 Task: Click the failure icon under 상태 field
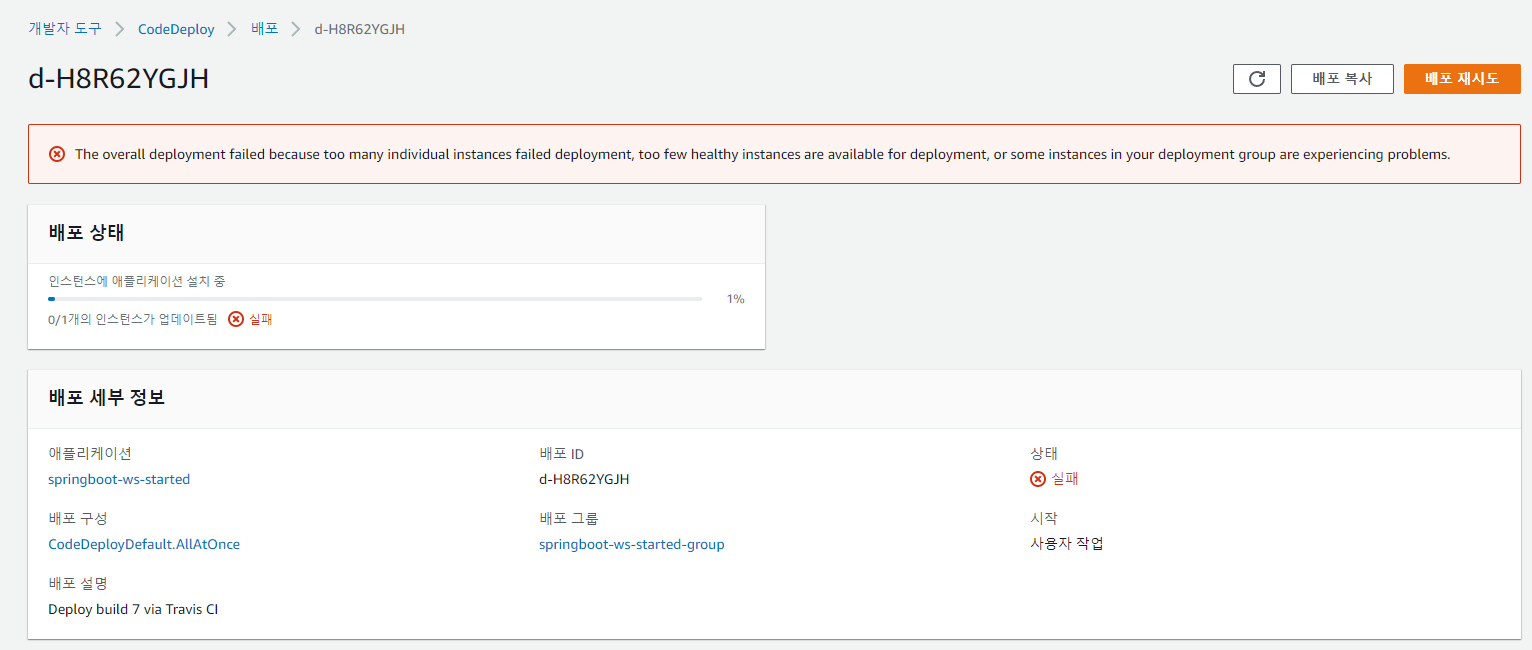click(x=1038, y=479)
